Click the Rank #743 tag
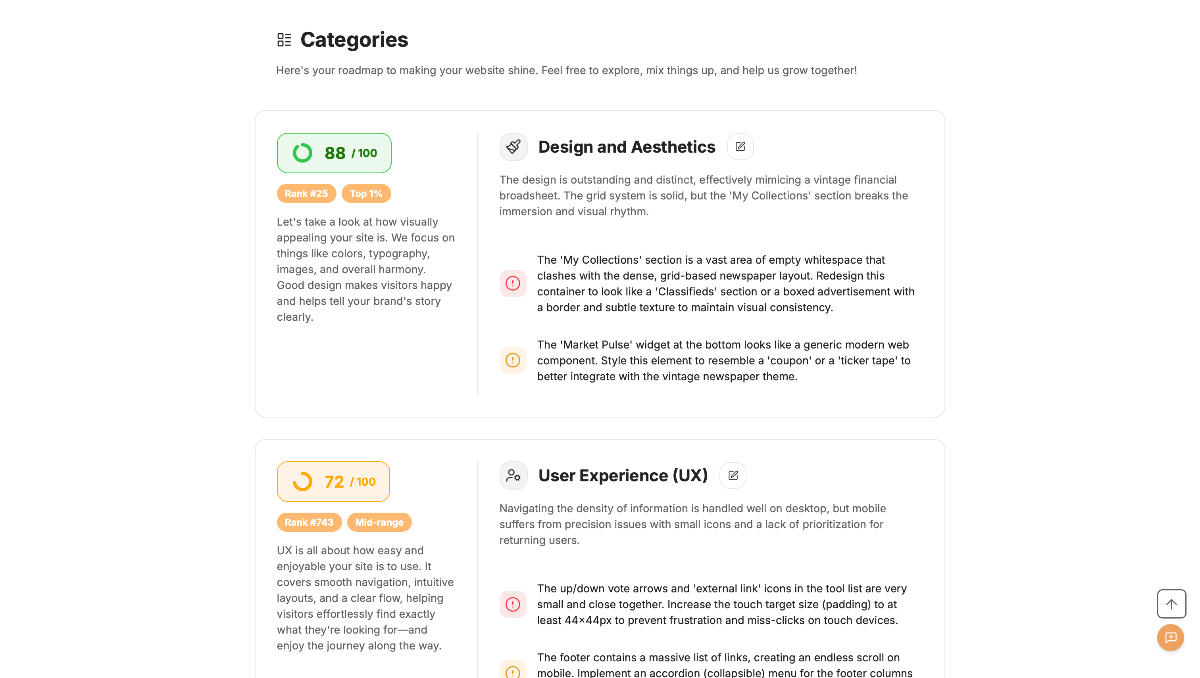Image resolution: width=1200 pixels, height=678 pixels. pyautogui.click(x=309, y=522)
